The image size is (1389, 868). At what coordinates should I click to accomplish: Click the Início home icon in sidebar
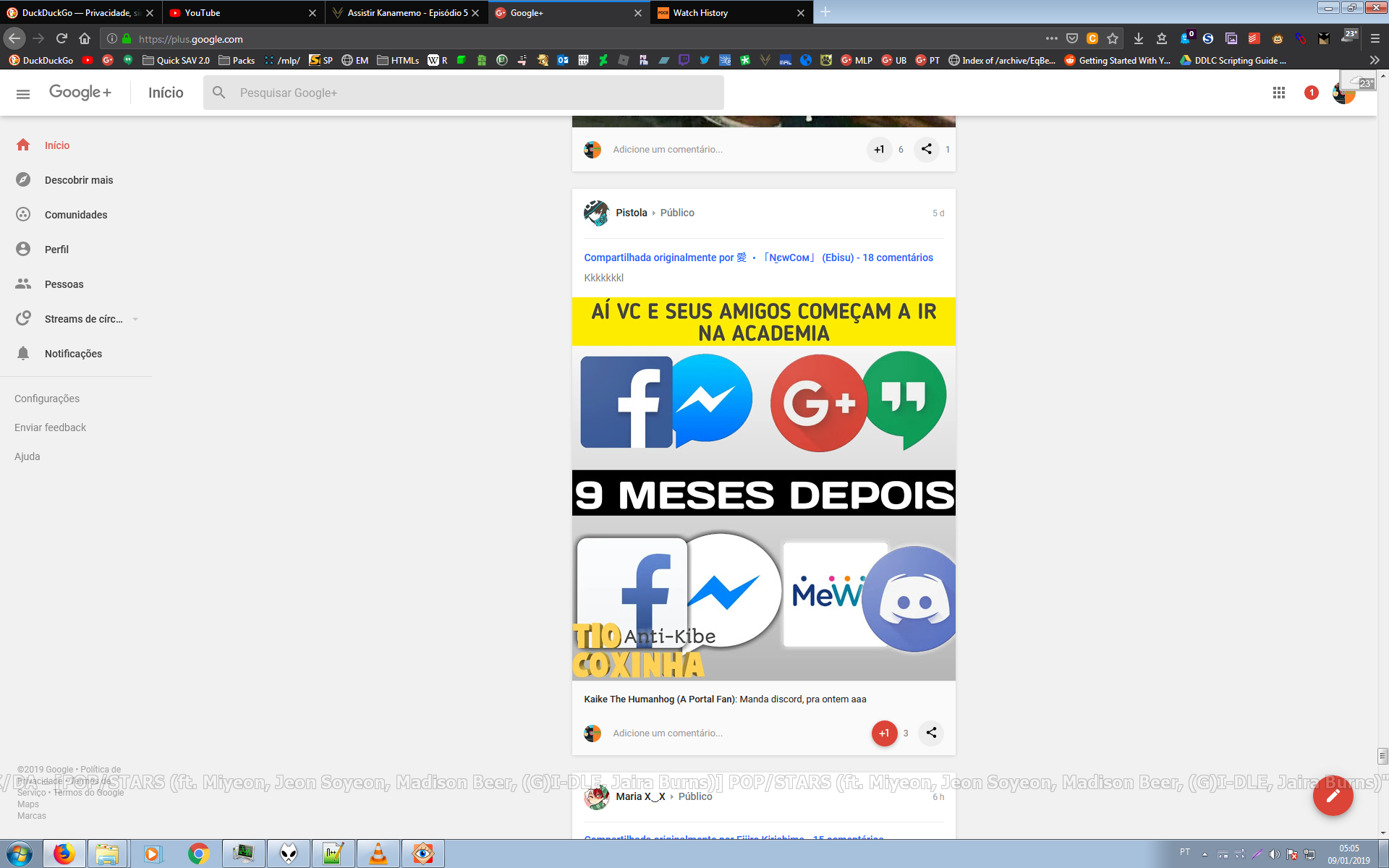point(23,145)
